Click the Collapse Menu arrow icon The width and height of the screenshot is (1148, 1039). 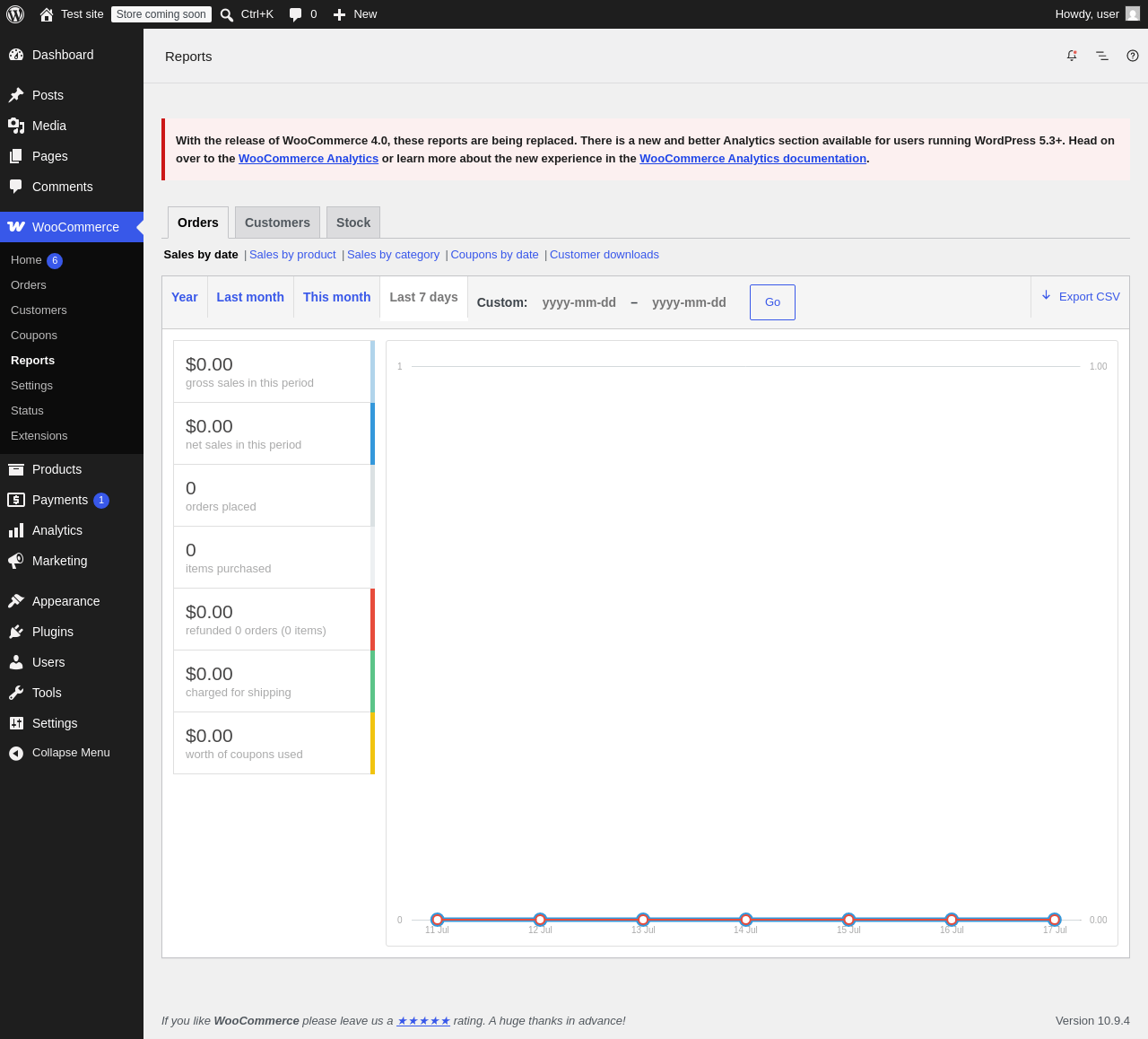point(16,754)
